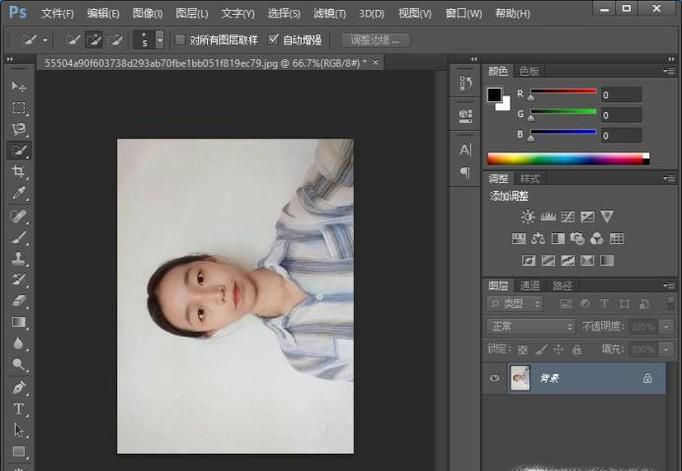The image size is (682, 471).
Task: Add a Color Balance adjustment
Action: click(x=538, y=238)
